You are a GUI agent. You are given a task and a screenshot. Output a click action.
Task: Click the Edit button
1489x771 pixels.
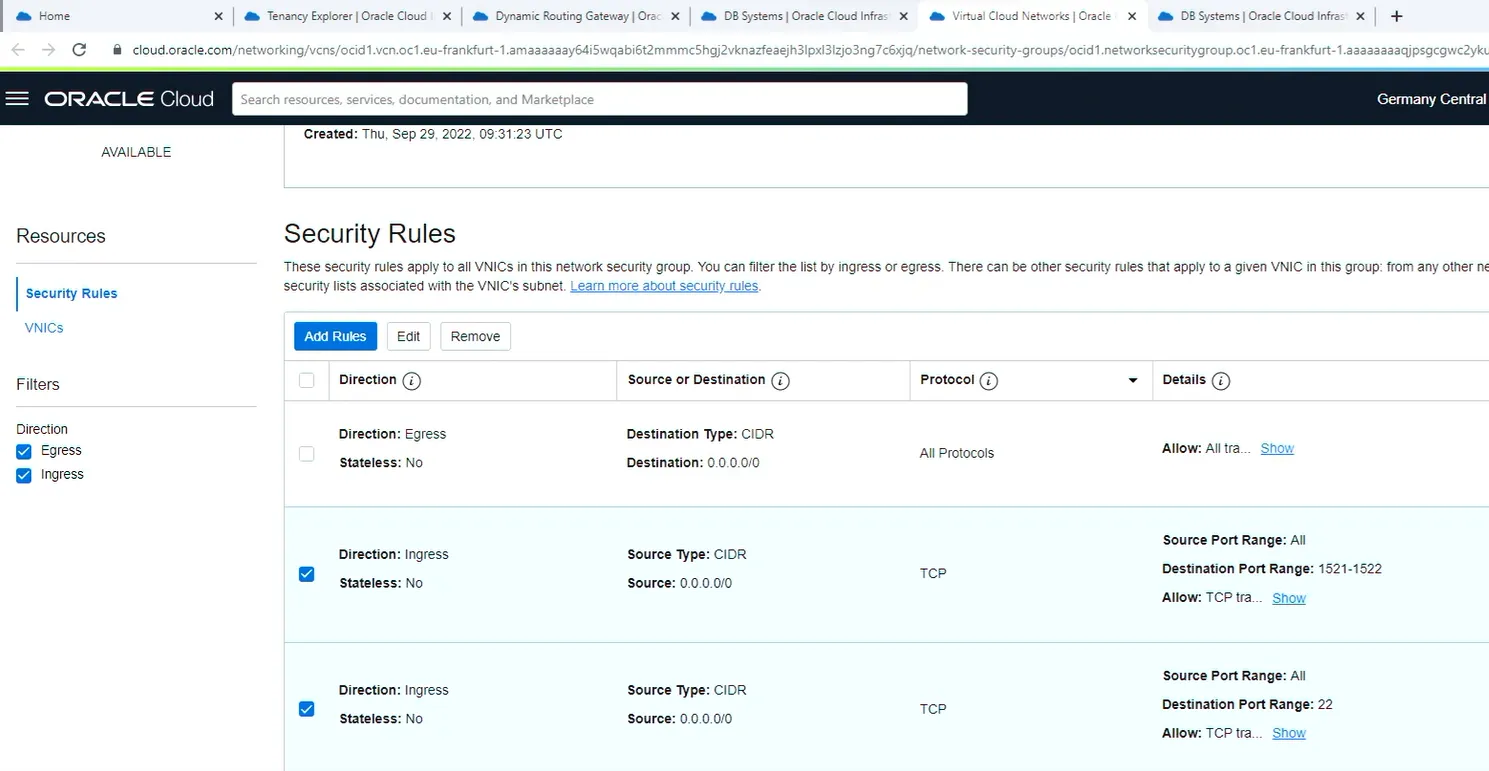408,336
